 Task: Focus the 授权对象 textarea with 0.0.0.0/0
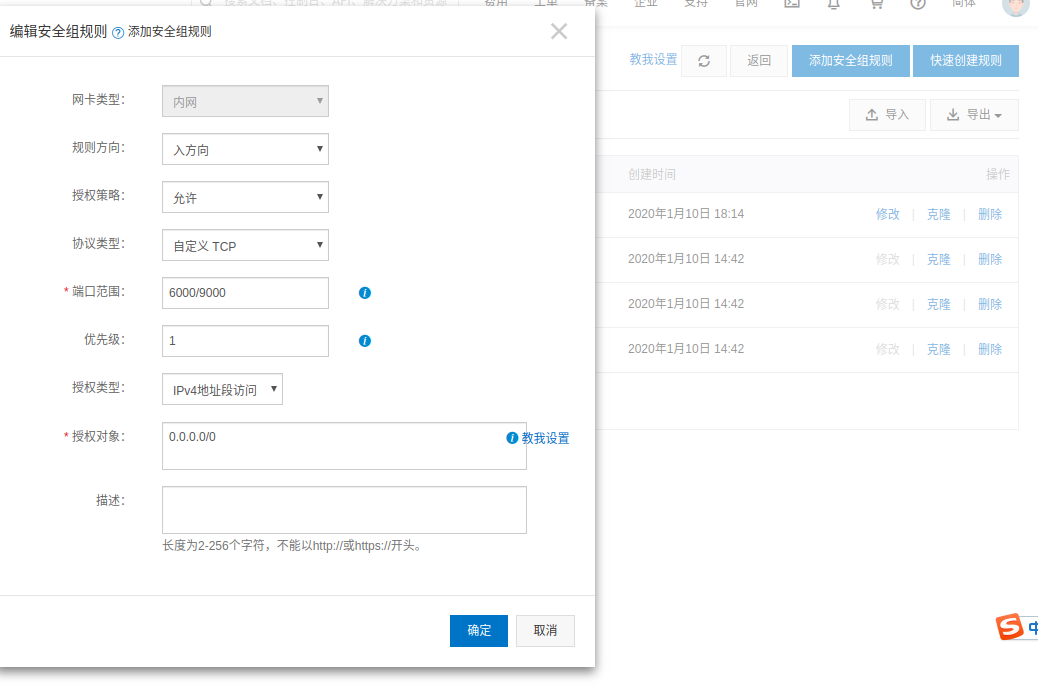344,446
